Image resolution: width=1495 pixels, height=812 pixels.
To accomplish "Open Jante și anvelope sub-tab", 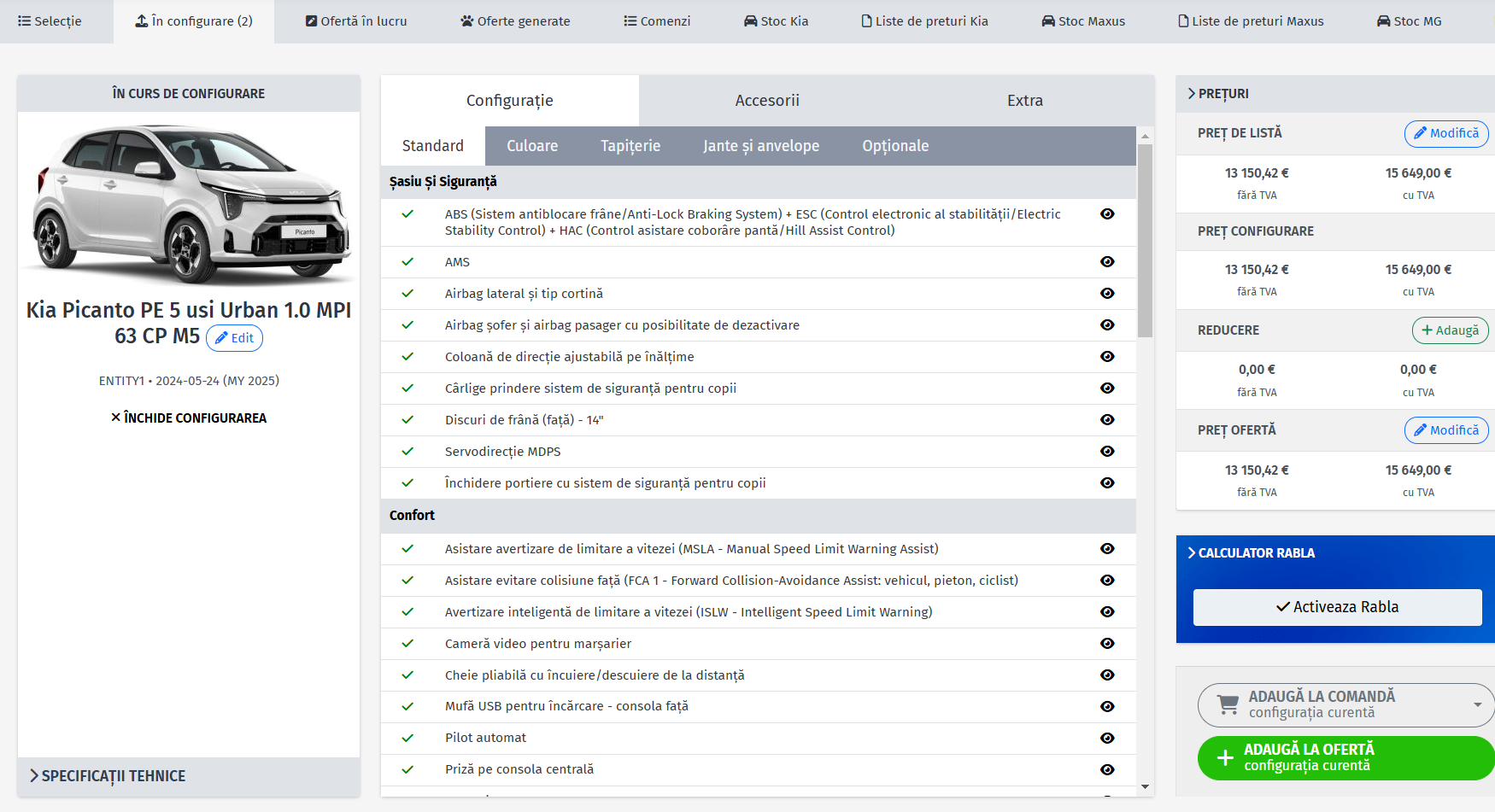I will coord(761,146).
